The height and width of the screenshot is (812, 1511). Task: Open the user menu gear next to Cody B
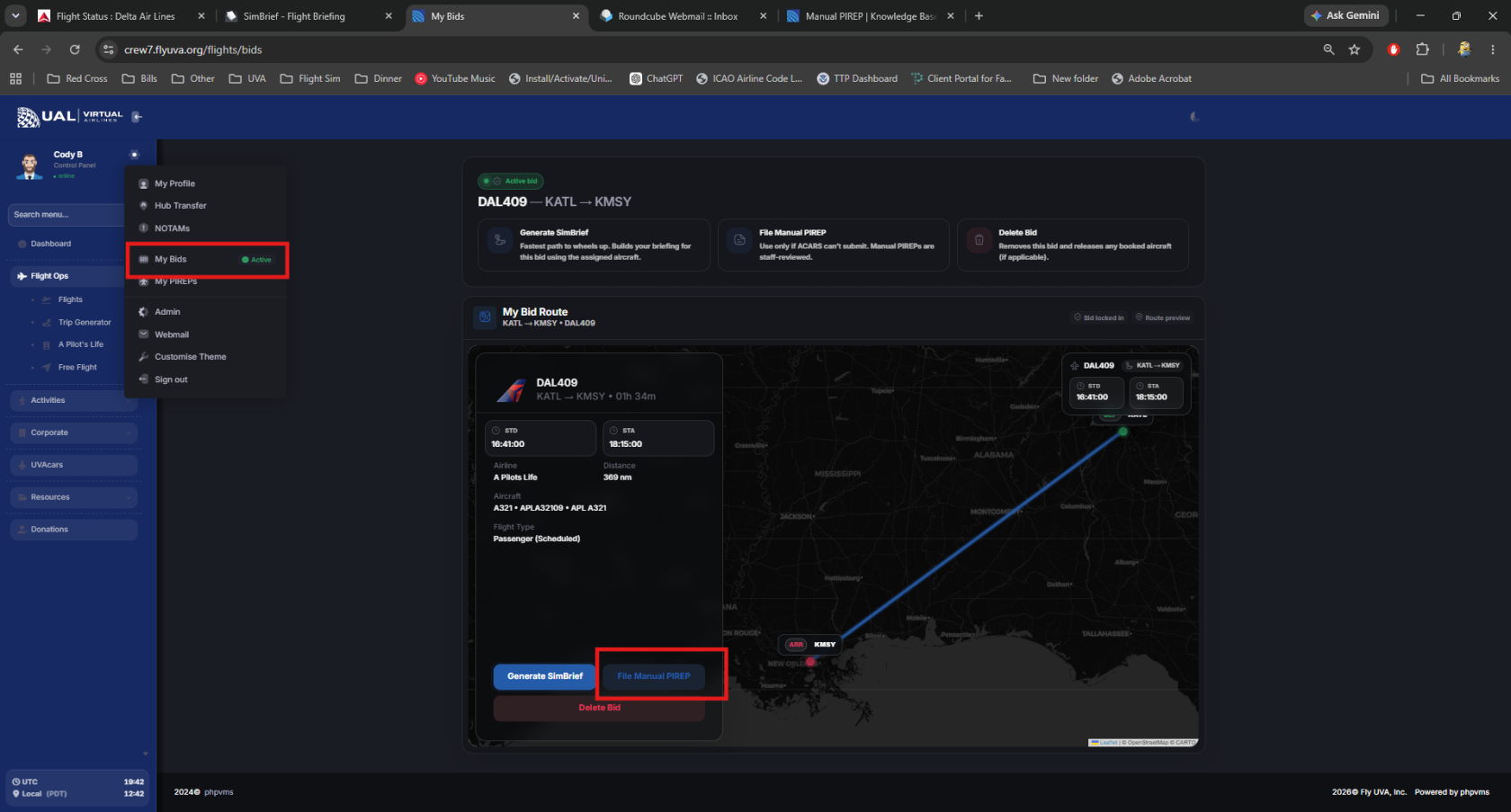pos(134,155)
